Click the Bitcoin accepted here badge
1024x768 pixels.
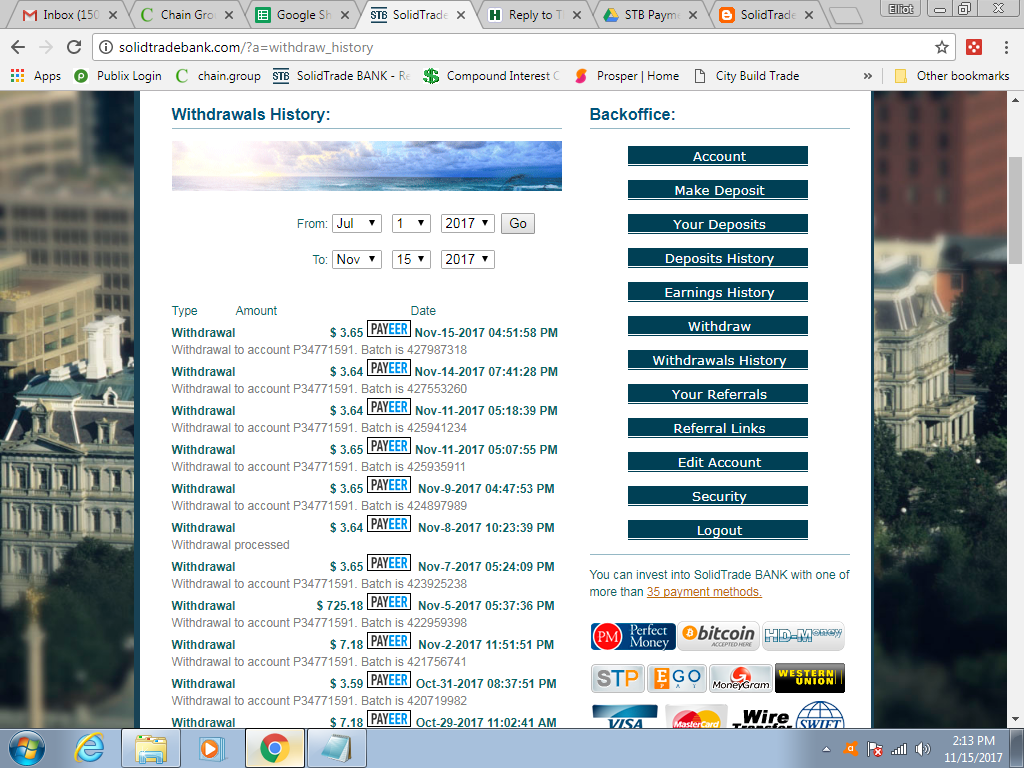[718, 636]
